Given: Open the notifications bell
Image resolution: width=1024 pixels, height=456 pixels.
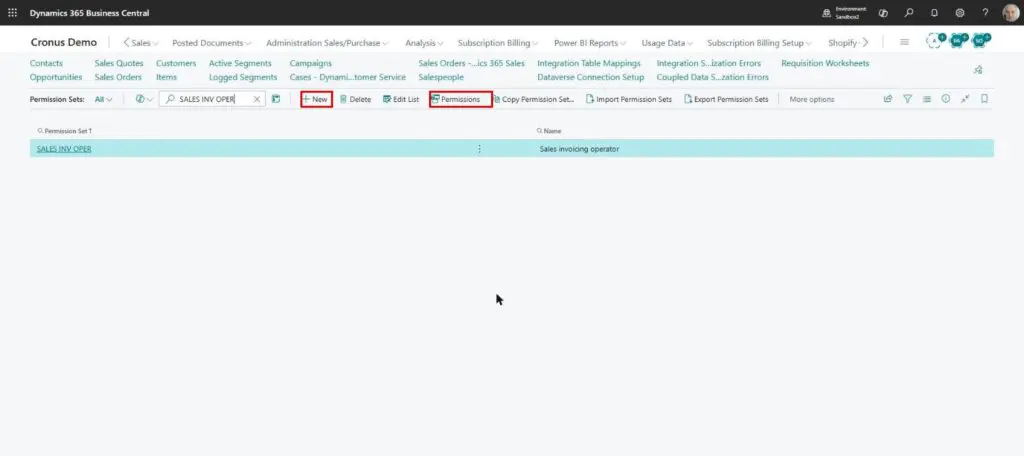Looking at the screenshot, I should click(934, 12).
